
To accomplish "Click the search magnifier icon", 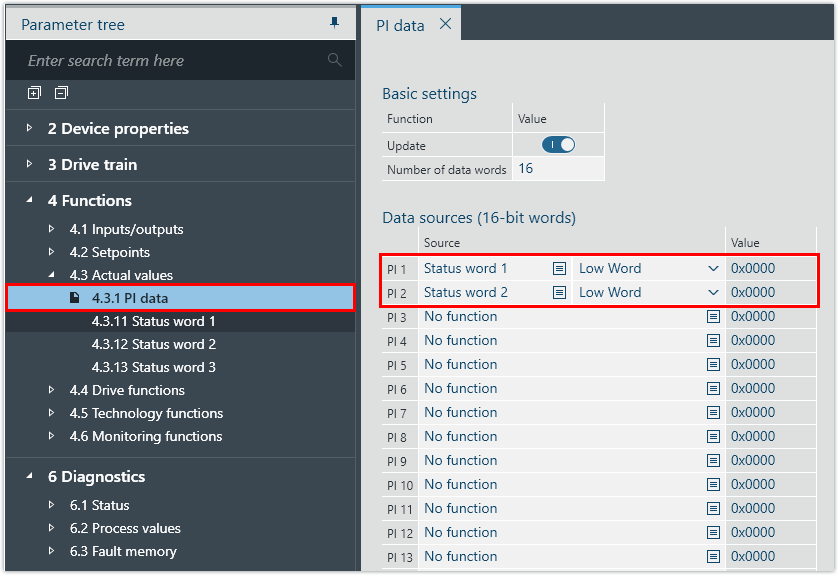I will 334,61.
